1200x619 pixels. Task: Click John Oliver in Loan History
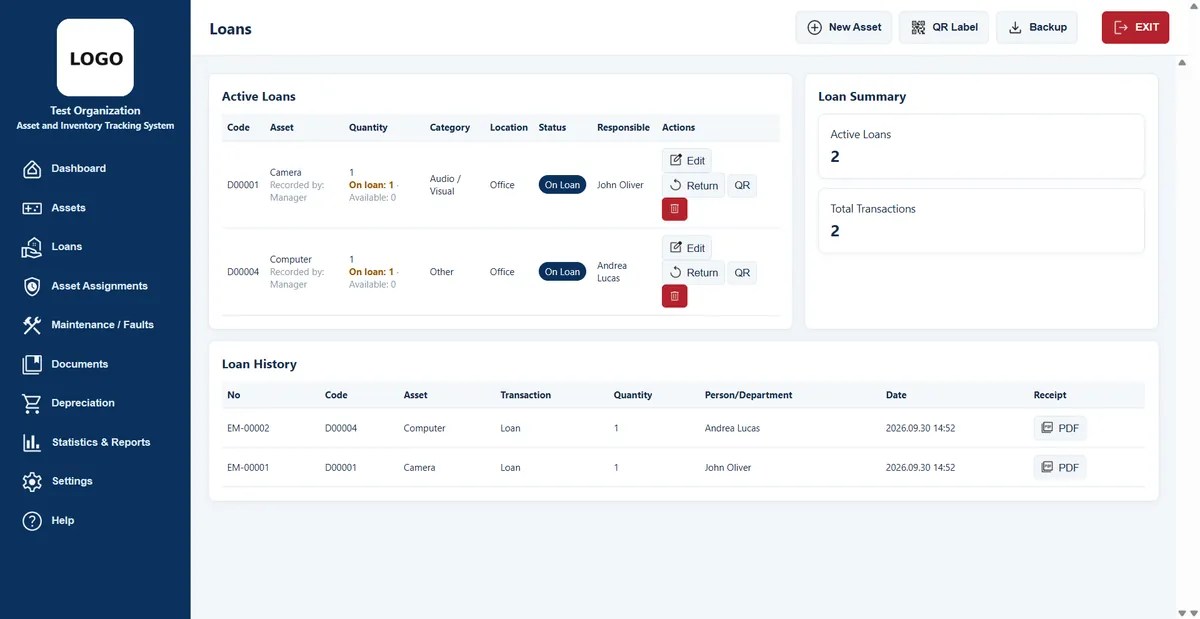pos(728,467)
